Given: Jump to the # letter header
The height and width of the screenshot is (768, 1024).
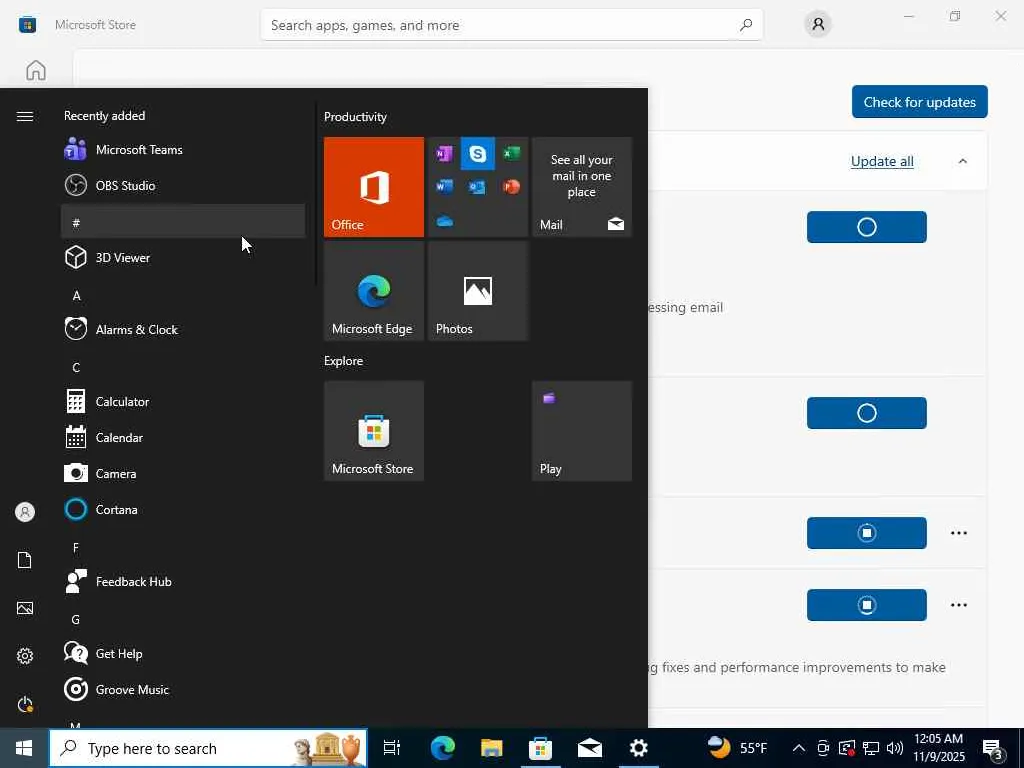Looking at the screenshot, I should tap(183, 221).
